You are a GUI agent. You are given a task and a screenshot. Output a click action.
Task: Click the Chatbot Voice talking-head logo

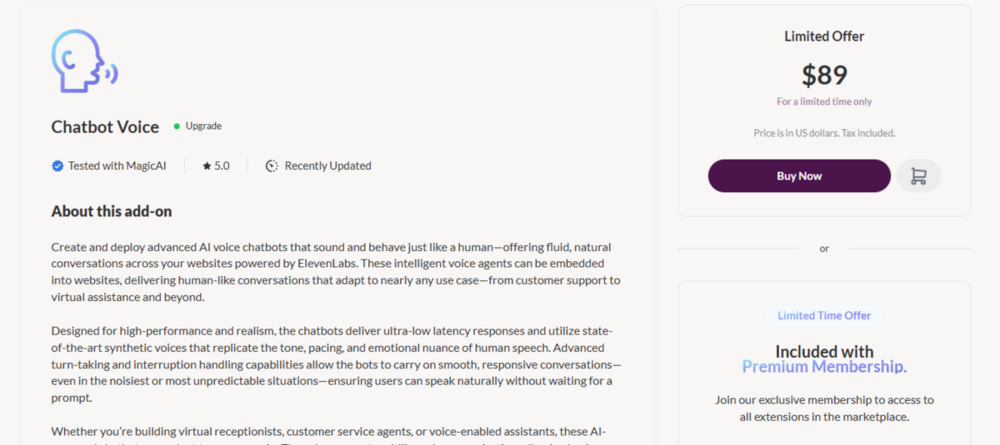pyautogui.click(x=84, y=62)
